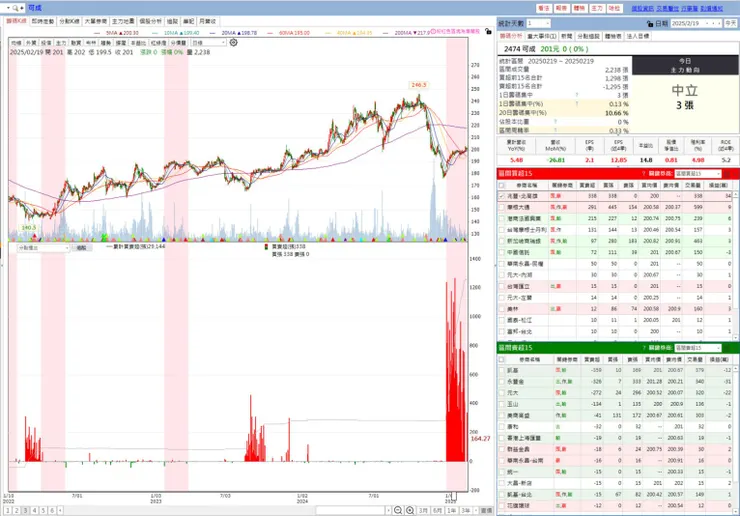Click the 20MA blue legend line swatch
This screenshot has width=740, height=516.
[212, 33]
